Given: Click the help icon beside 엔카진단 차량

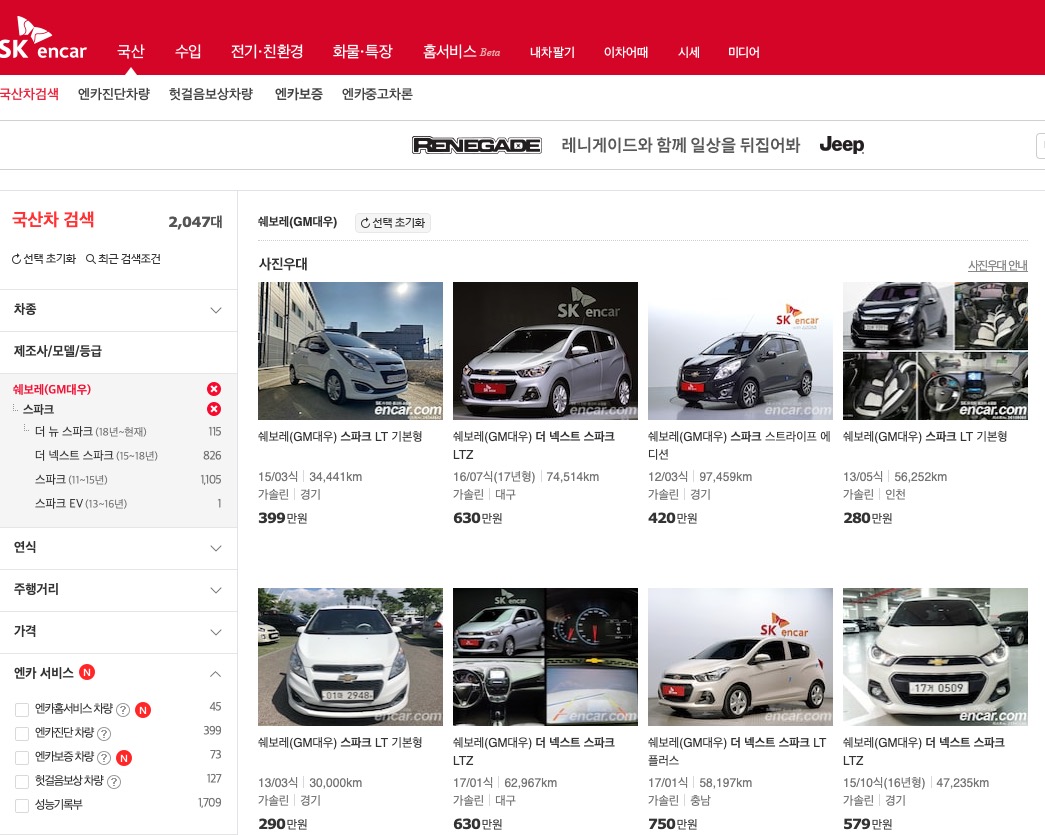Looking at the screenshot, I should (x=104, y=734).
